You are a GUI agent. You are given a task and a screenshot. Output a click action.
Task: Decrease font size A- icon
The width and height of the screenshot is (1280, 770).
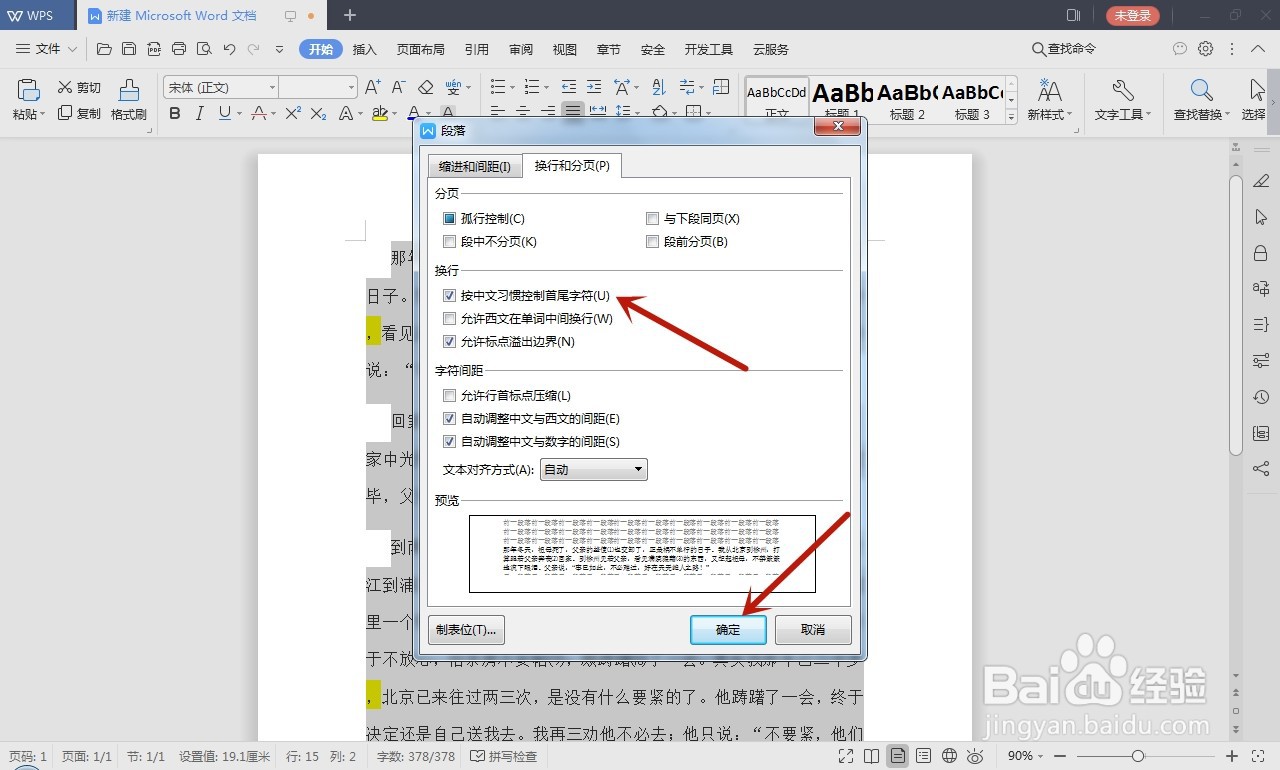point(398,87)
